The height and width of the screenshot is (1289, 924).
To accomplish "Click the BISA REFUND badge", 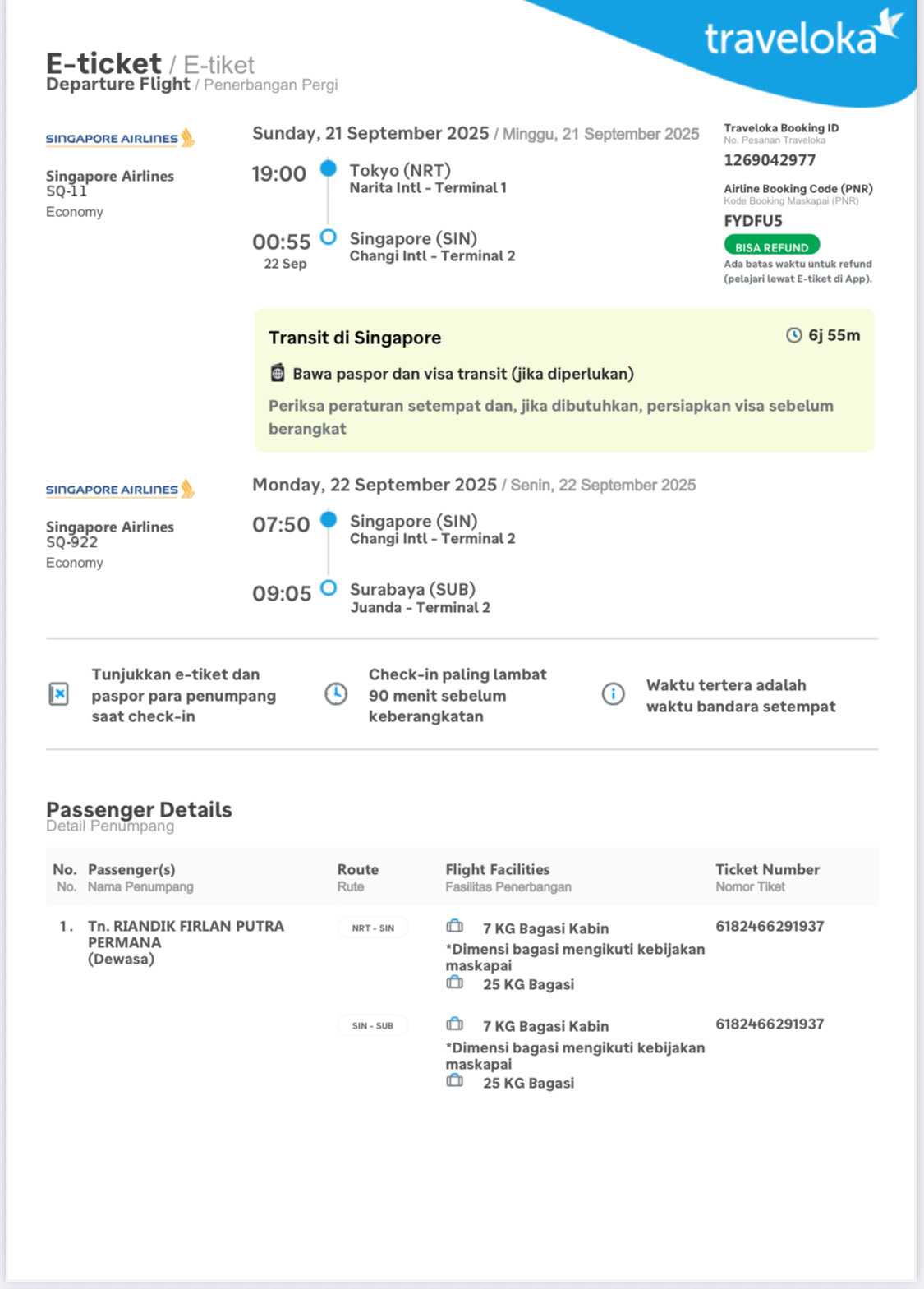I will (771, 246).
